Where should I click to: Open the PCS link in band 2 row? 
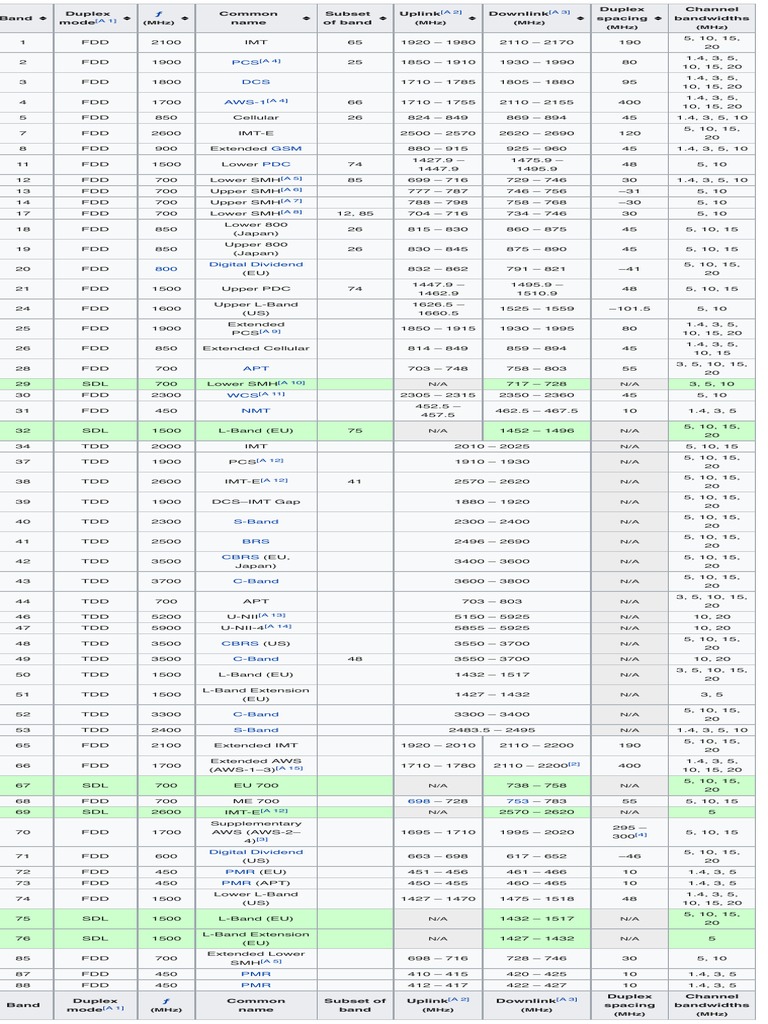244,62
